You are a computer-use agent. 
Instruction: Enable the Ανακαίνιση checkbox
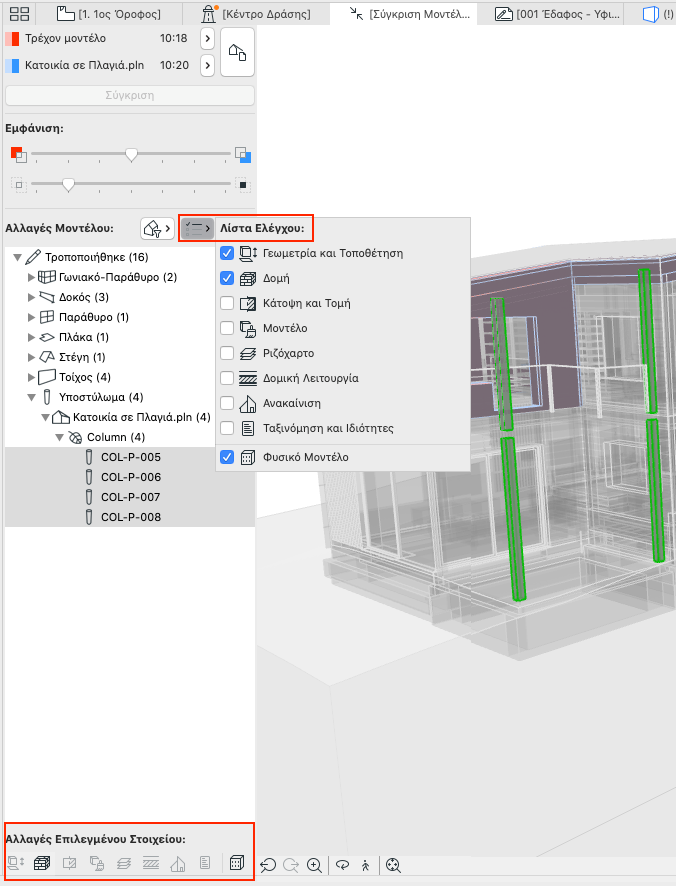click(227, 403)
